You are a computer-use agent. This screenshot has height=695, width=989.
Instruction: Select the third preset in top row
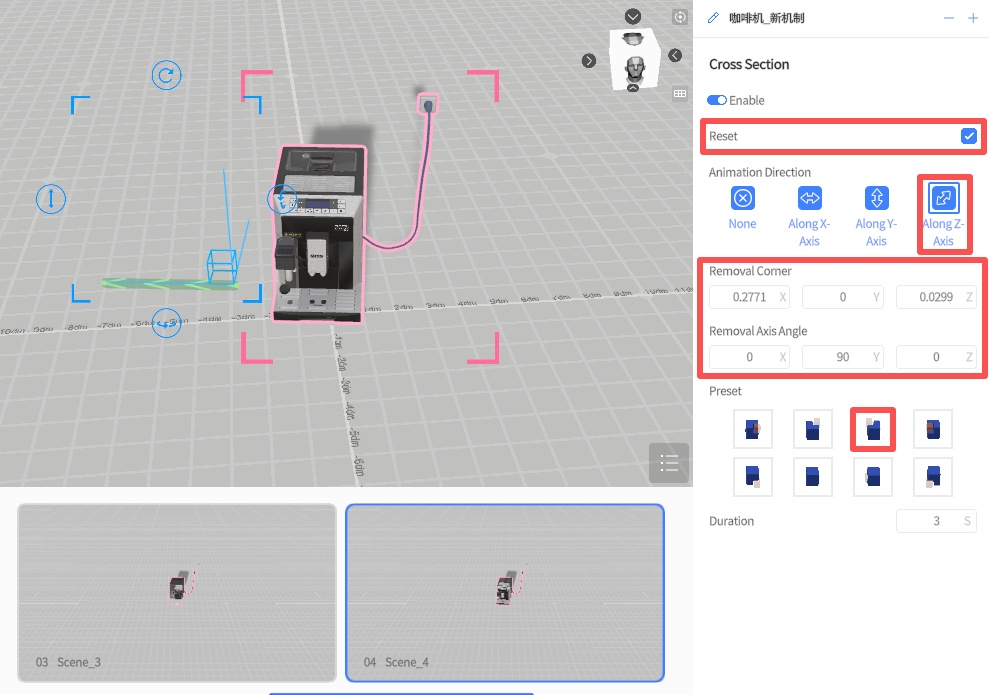point(872,429)
